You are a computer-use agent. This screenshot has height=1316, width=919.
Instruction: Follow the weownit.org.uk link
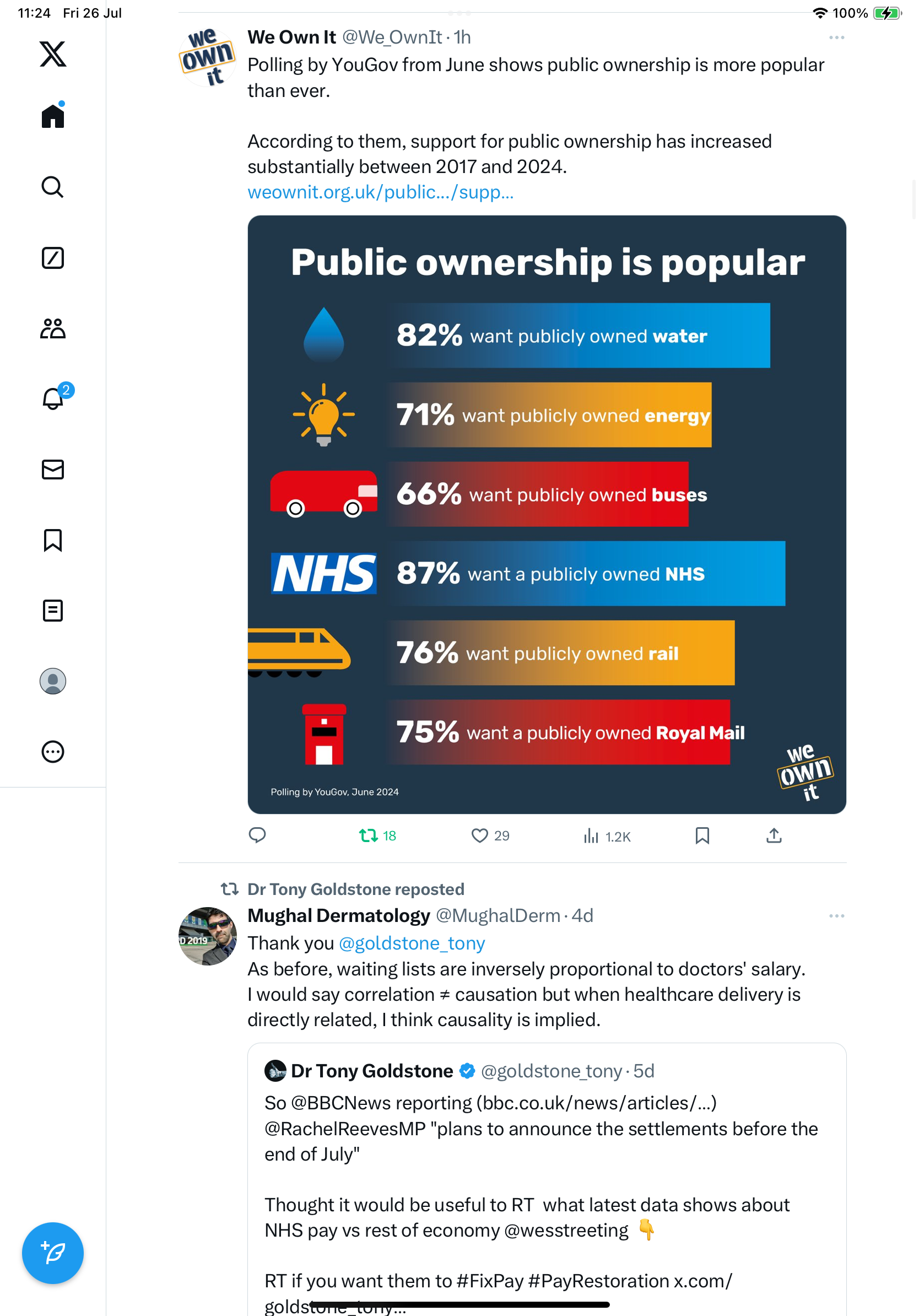[380, 192]
